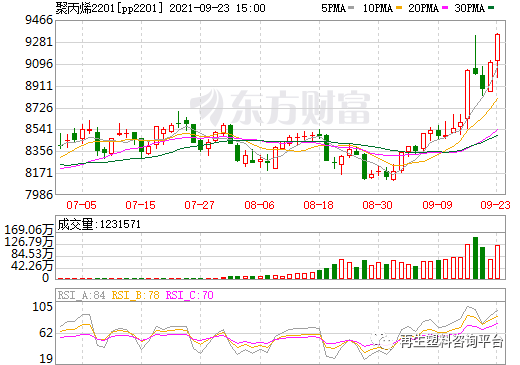Click price axis label 8911
520x365 pixels.
[39, 86]
